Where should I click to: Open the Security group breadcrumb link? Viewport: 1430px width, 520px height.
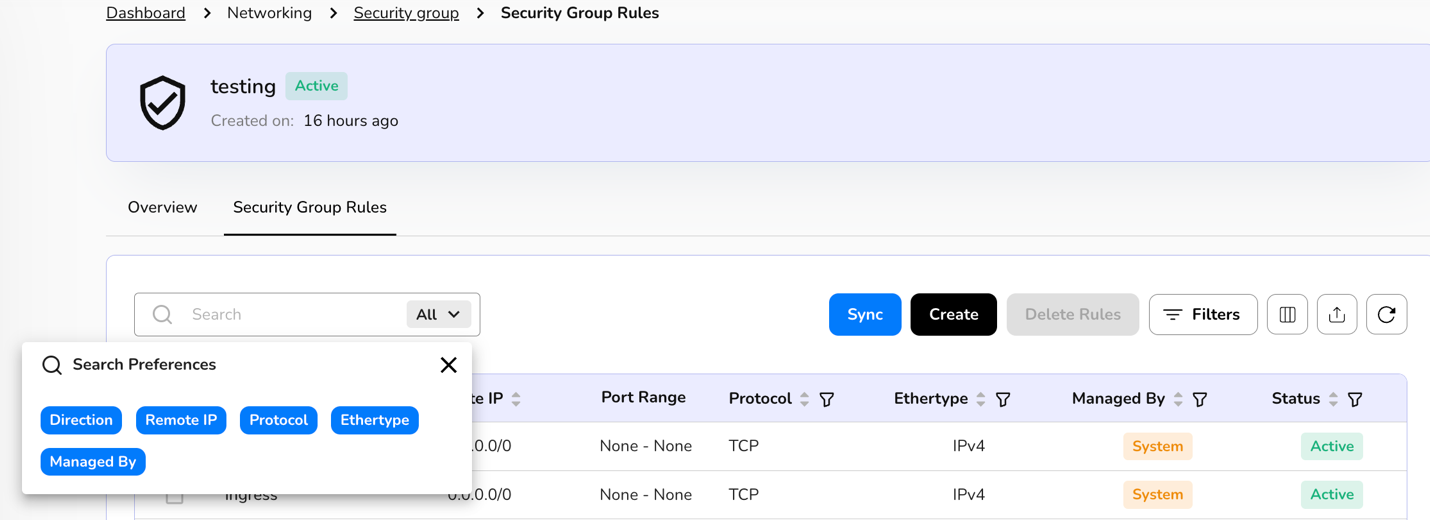(406, 13)
